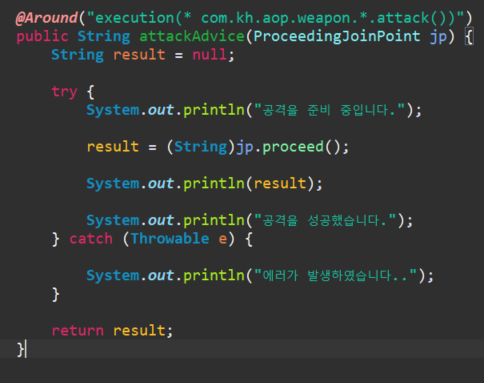This screenshot has height=383, width=484.
Task: Click System on the println(result) line
Action: pyautogui.click(x=113, y=183)
